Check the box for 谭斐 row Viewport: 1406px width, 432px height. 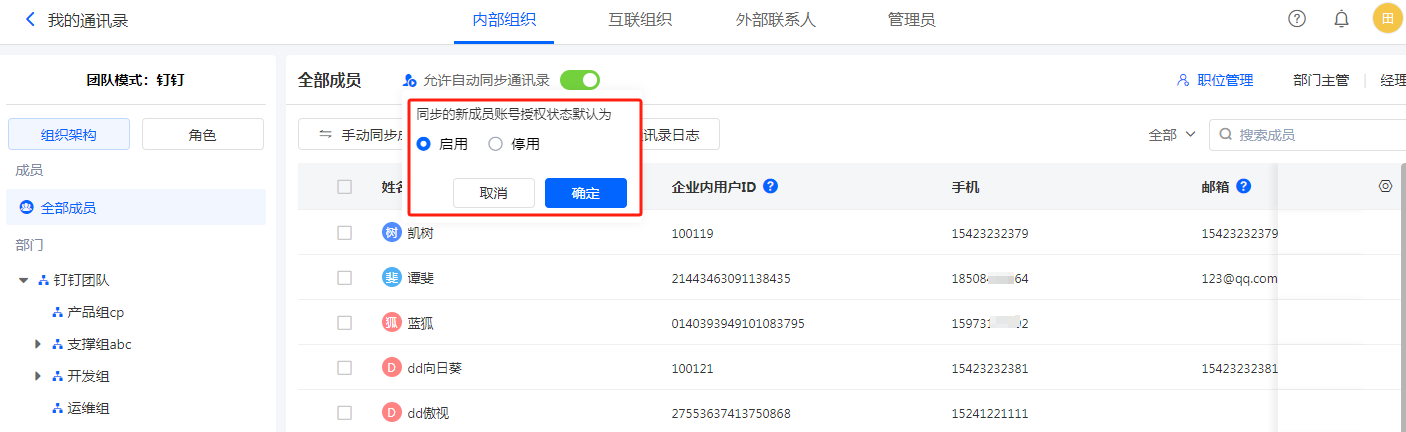point(344,278)
